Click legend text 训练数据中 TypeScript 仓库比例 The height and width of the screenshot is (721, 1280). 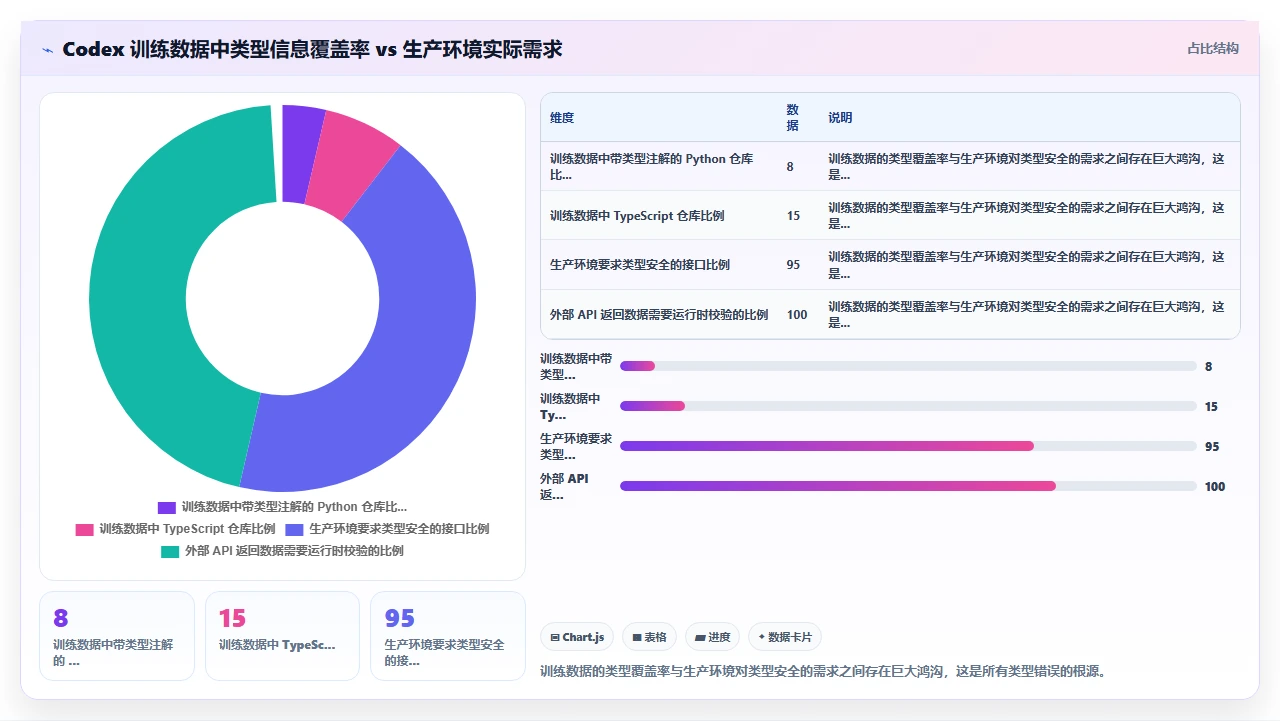[187, 529]
